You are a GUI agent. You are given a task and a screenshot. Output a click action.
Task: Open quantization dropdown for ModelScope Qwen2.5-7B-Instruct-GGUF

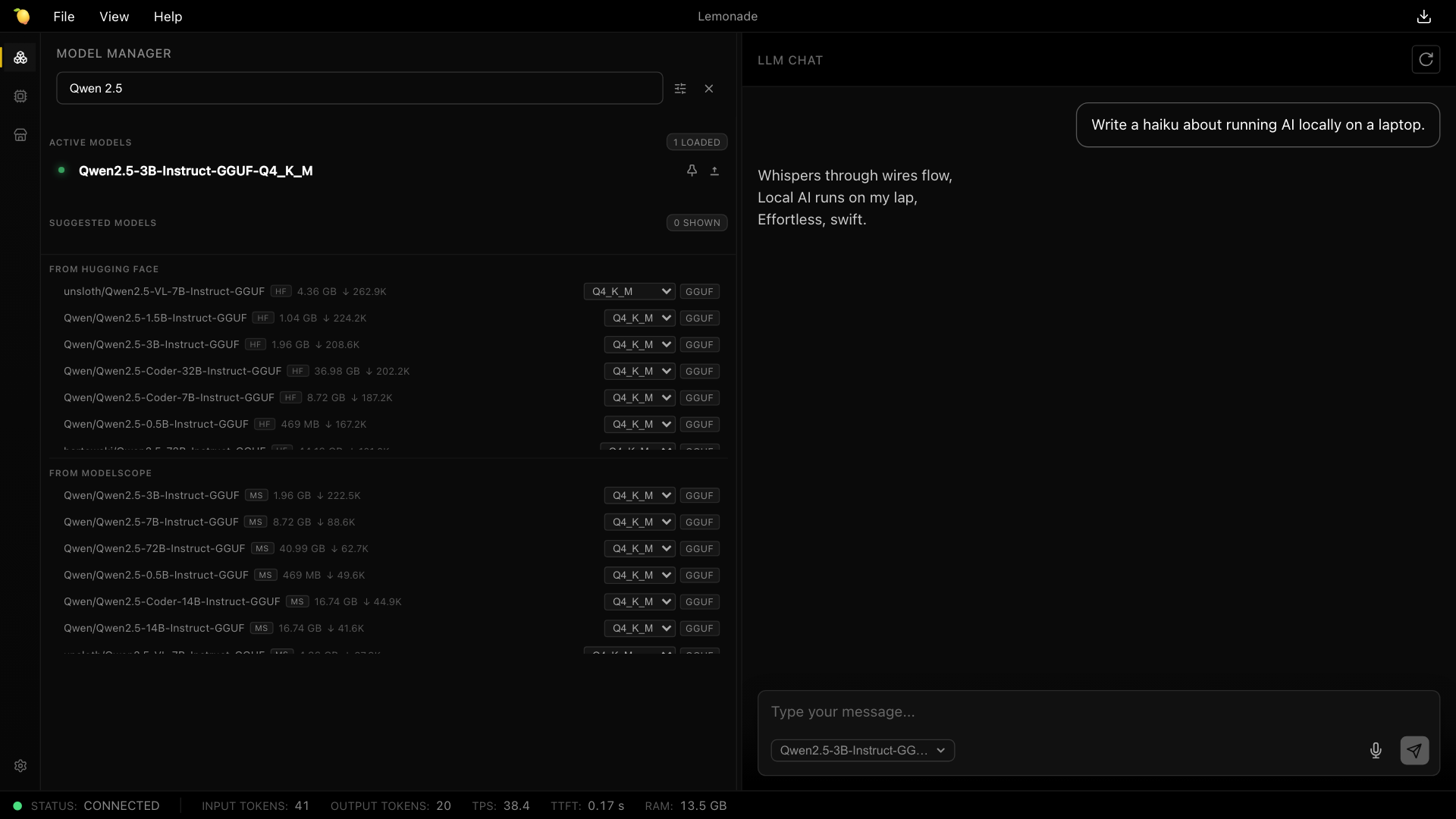coord(639,522)
